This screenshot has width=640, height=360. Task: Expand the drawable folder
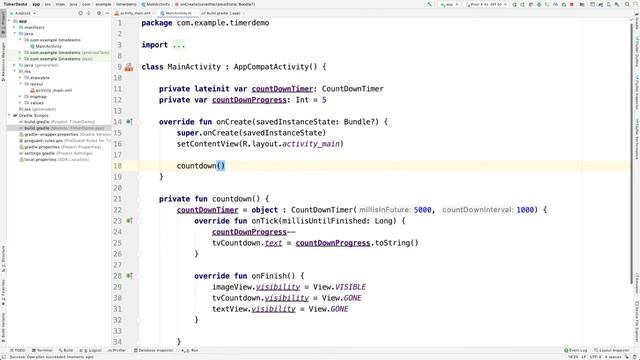point(20,78)
